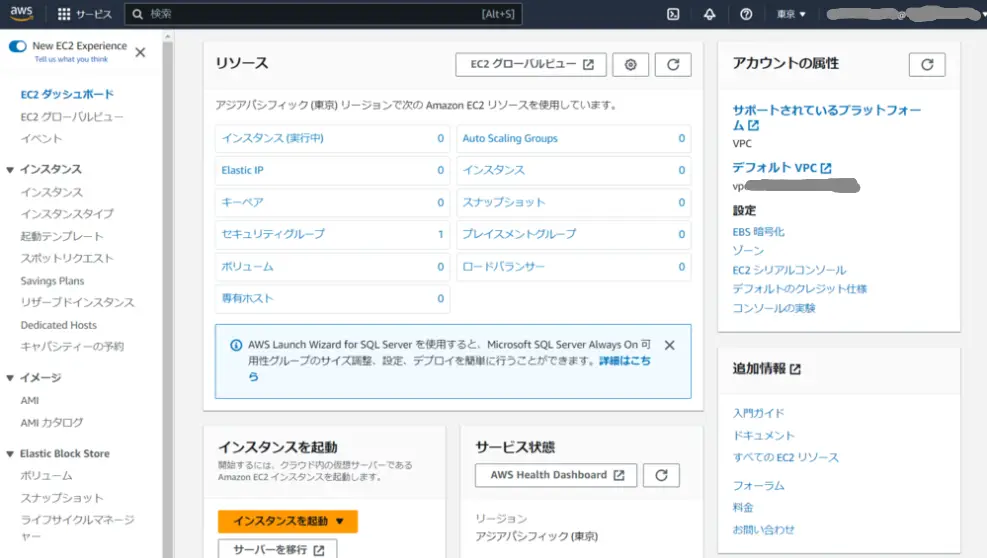Open AMI in sidebar
The width and height of the screenshot is (987, 558).
30,401
